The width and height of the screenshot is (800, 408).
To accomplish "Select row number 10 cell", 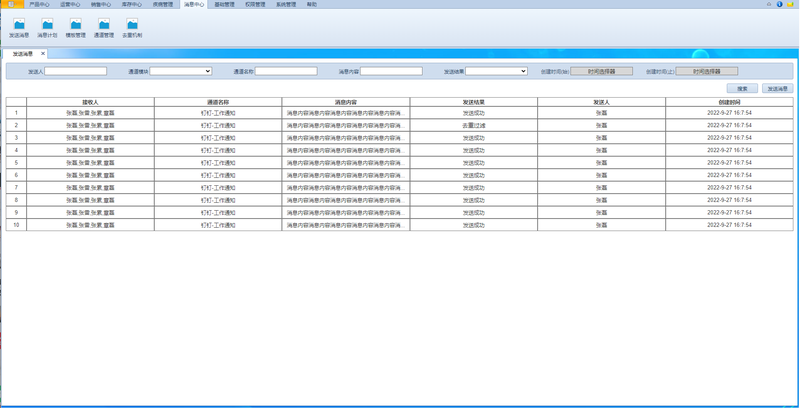I will [16, 225].
